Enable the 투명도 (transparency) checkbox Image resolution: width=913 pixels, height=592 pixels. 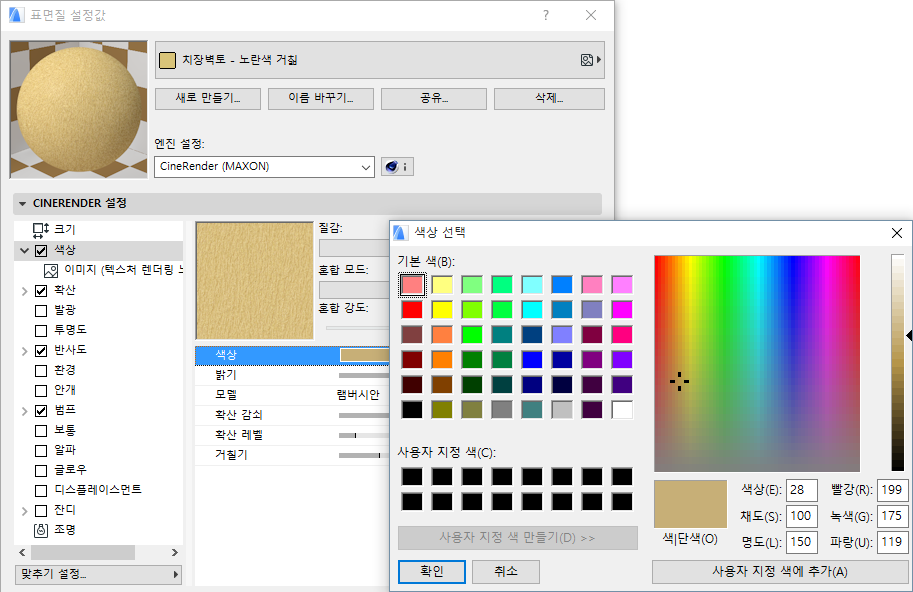40,330
